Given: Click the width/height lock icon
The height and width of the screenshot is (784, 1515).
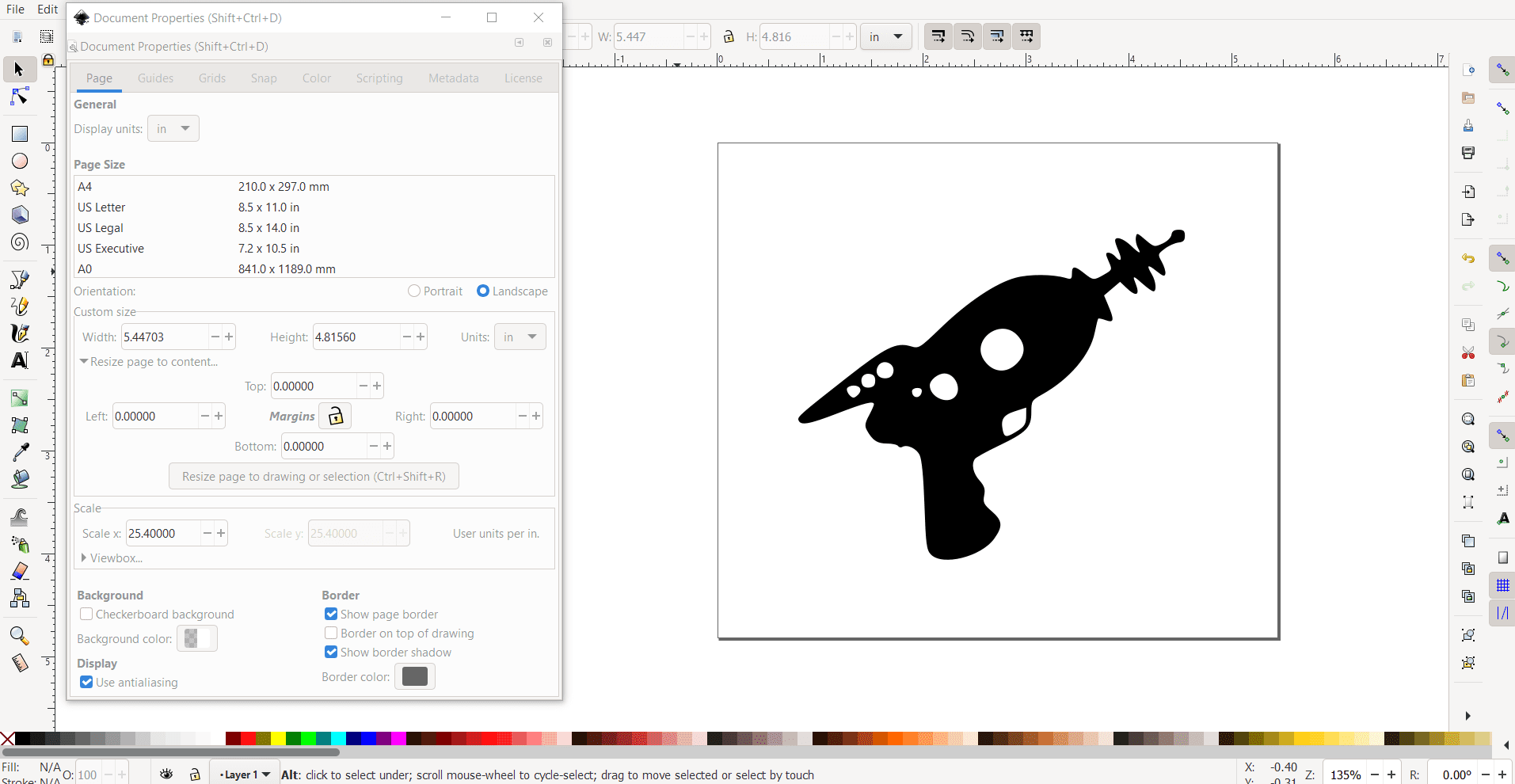Looking at the screenshot, I should click(x=729, y=36).
